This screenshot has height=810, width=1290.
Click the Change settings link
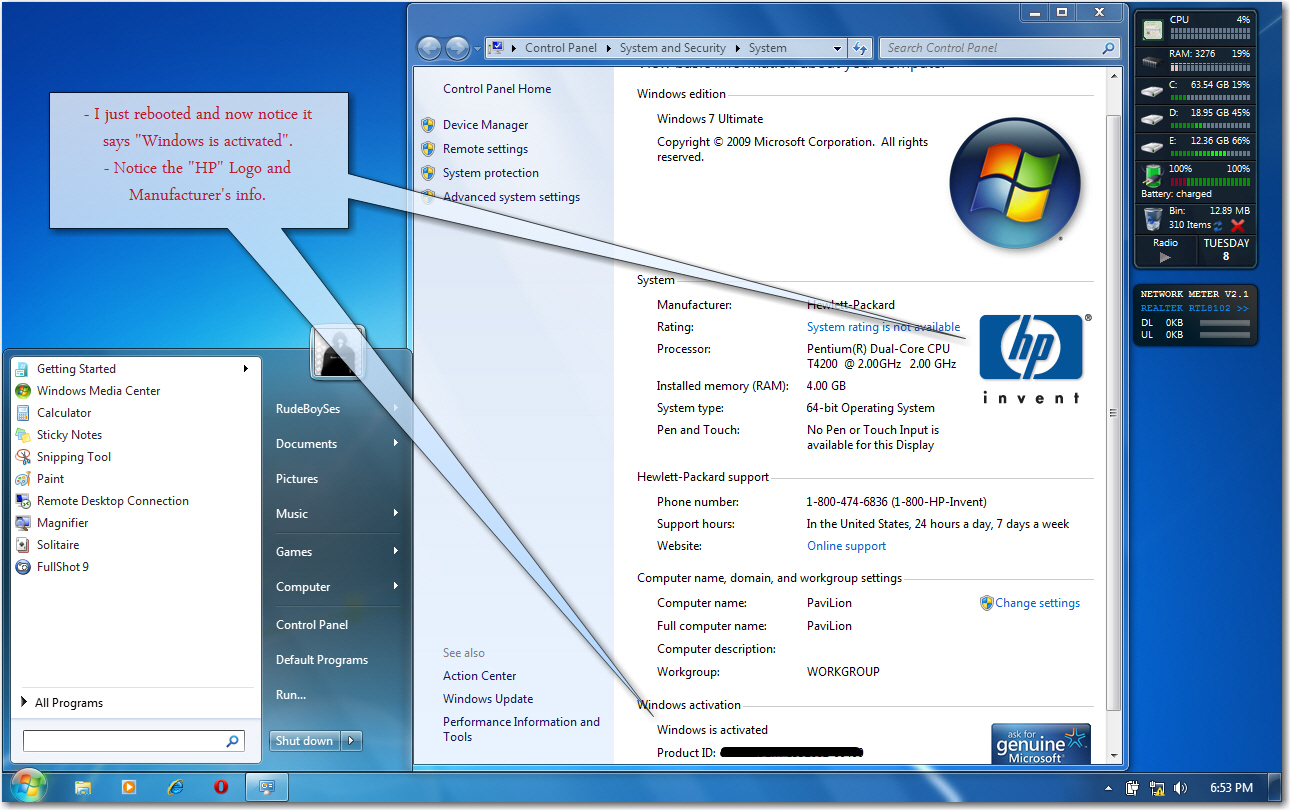click(1037, 603)
